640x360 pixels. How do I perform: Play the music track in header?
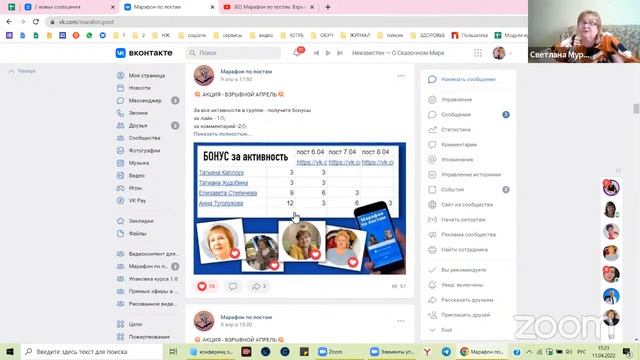(328, 53)
